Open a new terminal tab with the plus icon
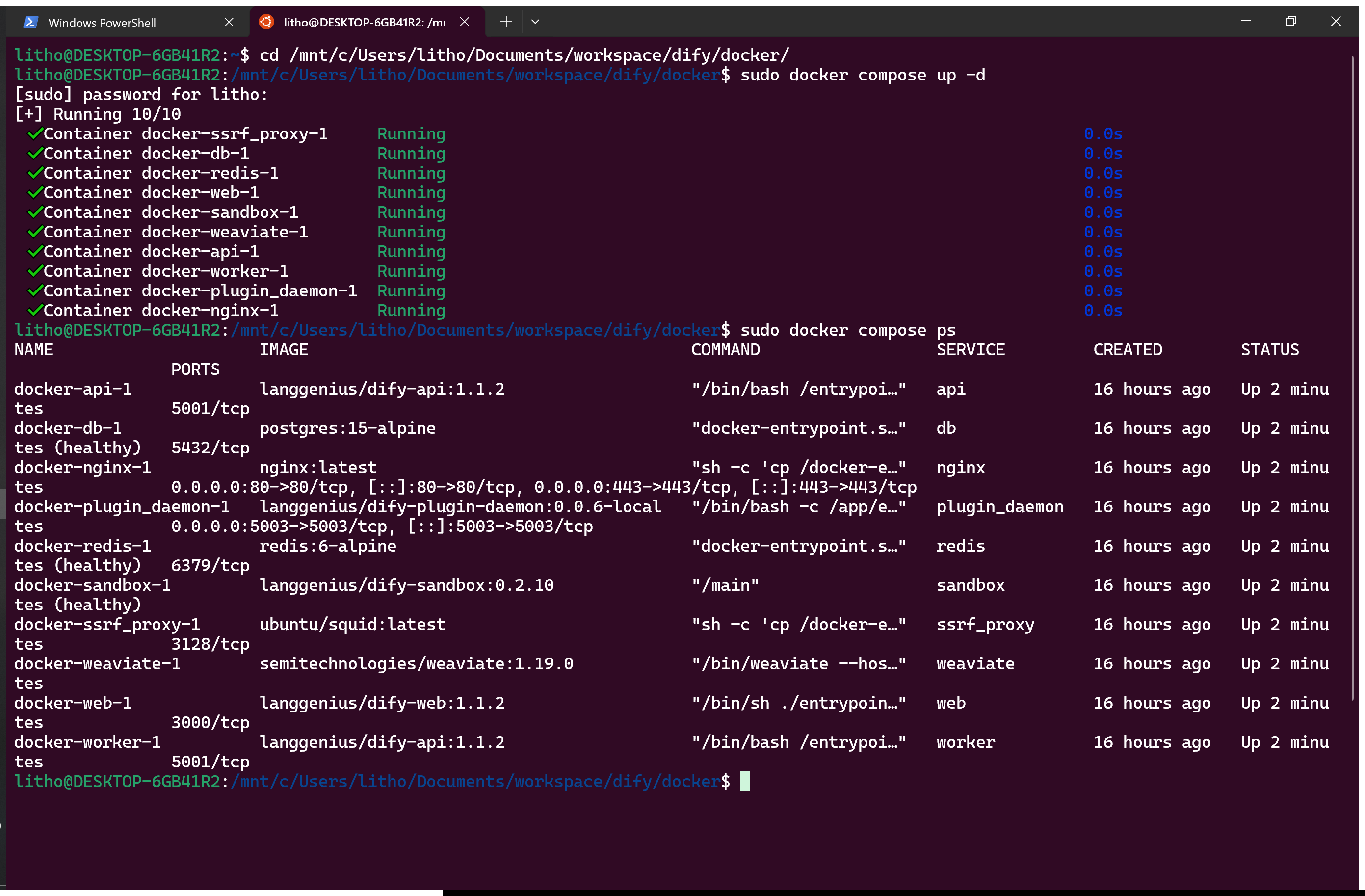Screen dimensions: 1365x896 [x=505, y=22]
